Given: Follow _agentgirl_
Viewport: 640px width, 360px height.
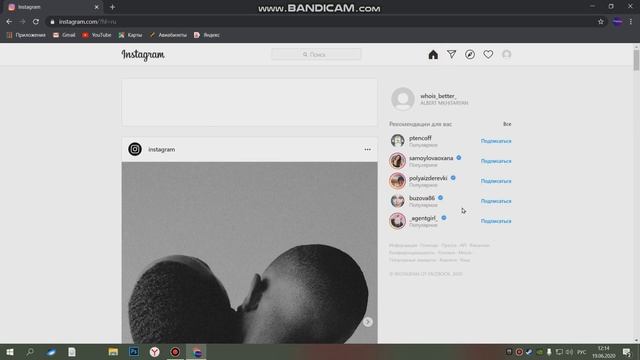Looking at the screenshot, I should pyautogui.click(x=496, y=221).
